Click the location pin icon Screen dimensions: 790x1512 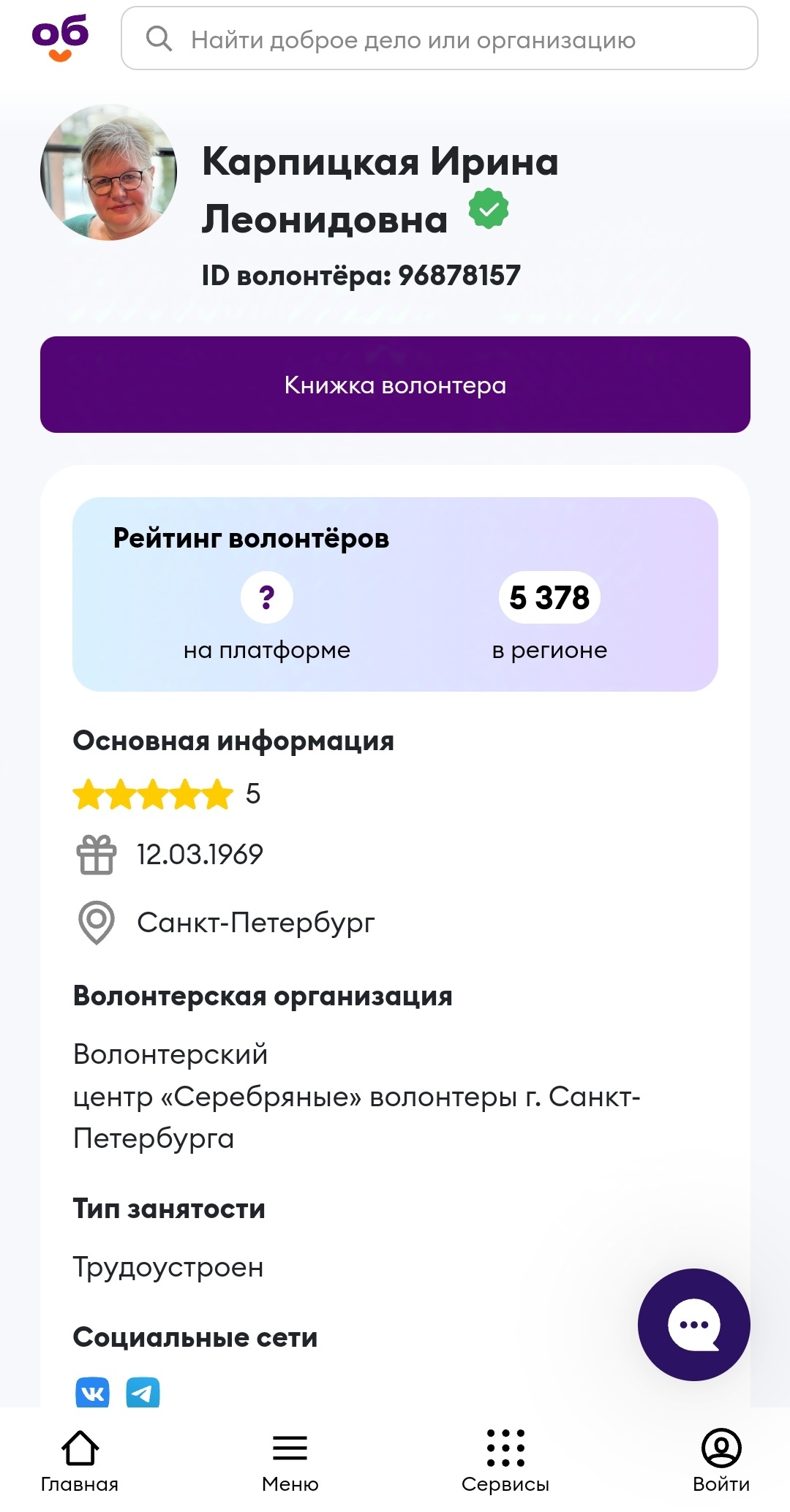(x=96, y=923)
